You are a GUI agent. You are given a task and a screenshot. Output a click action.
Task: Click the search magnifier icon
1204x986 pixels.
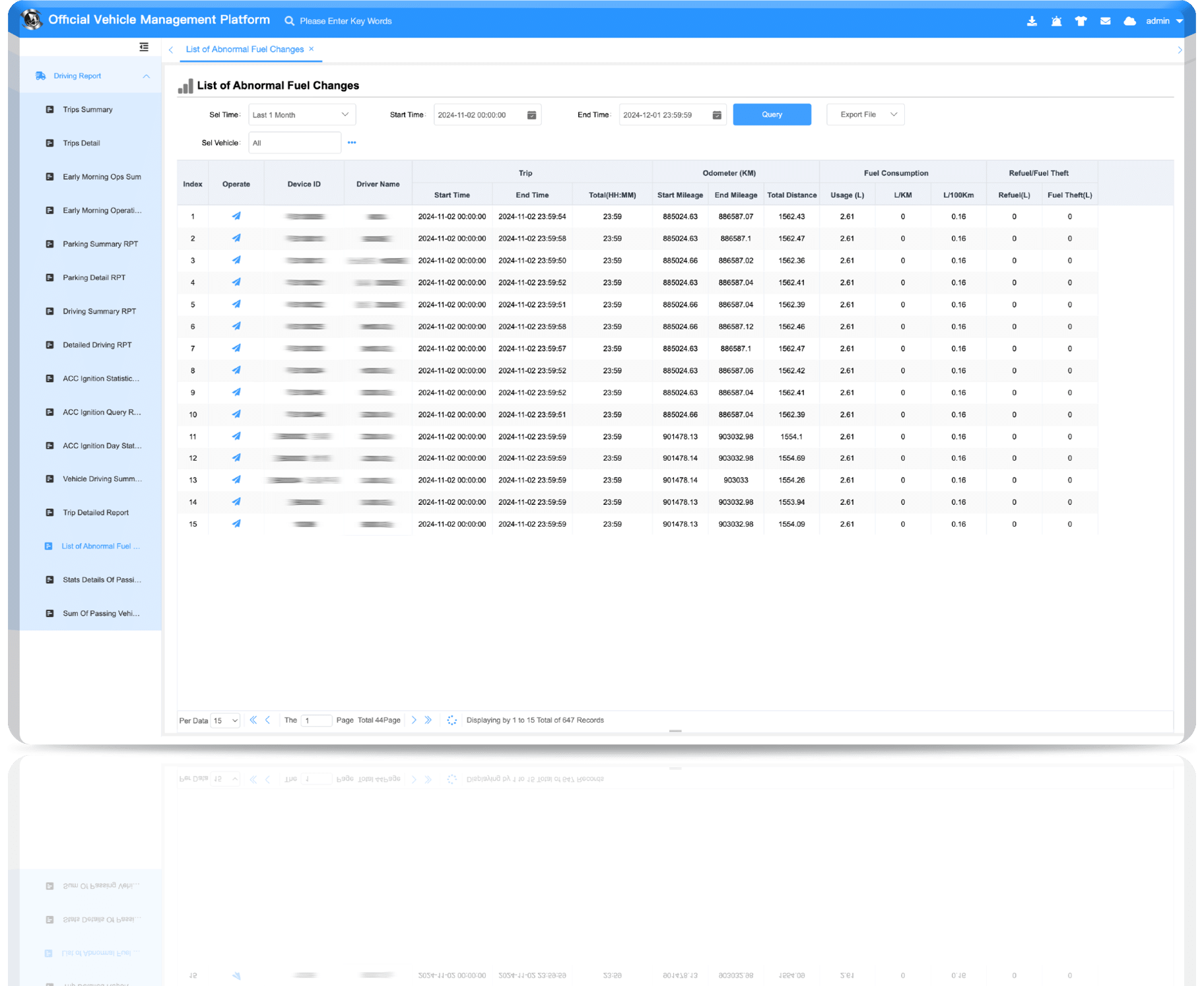point(289,21)
